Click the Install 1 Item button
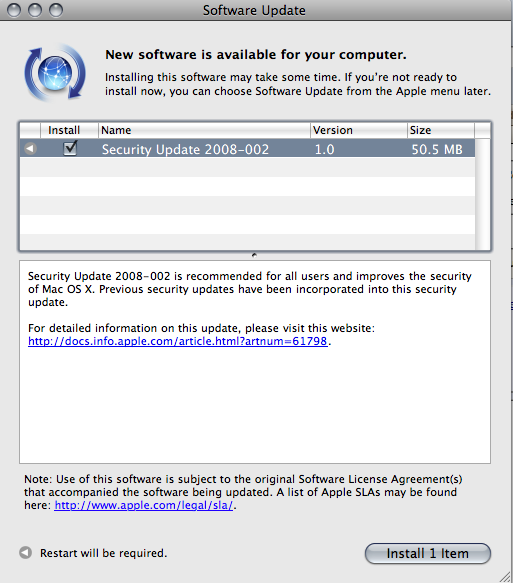Viewport: 513px width, 583px height. click(428, 553)
